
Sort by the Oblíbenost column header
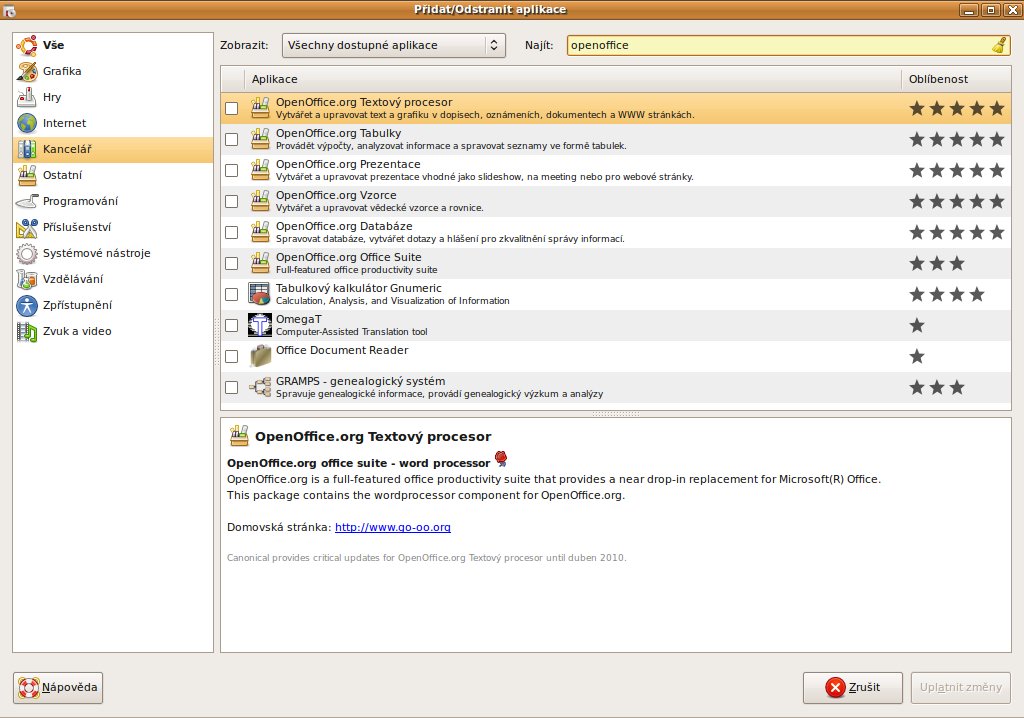pyautogui.click(x=956, y=79)
